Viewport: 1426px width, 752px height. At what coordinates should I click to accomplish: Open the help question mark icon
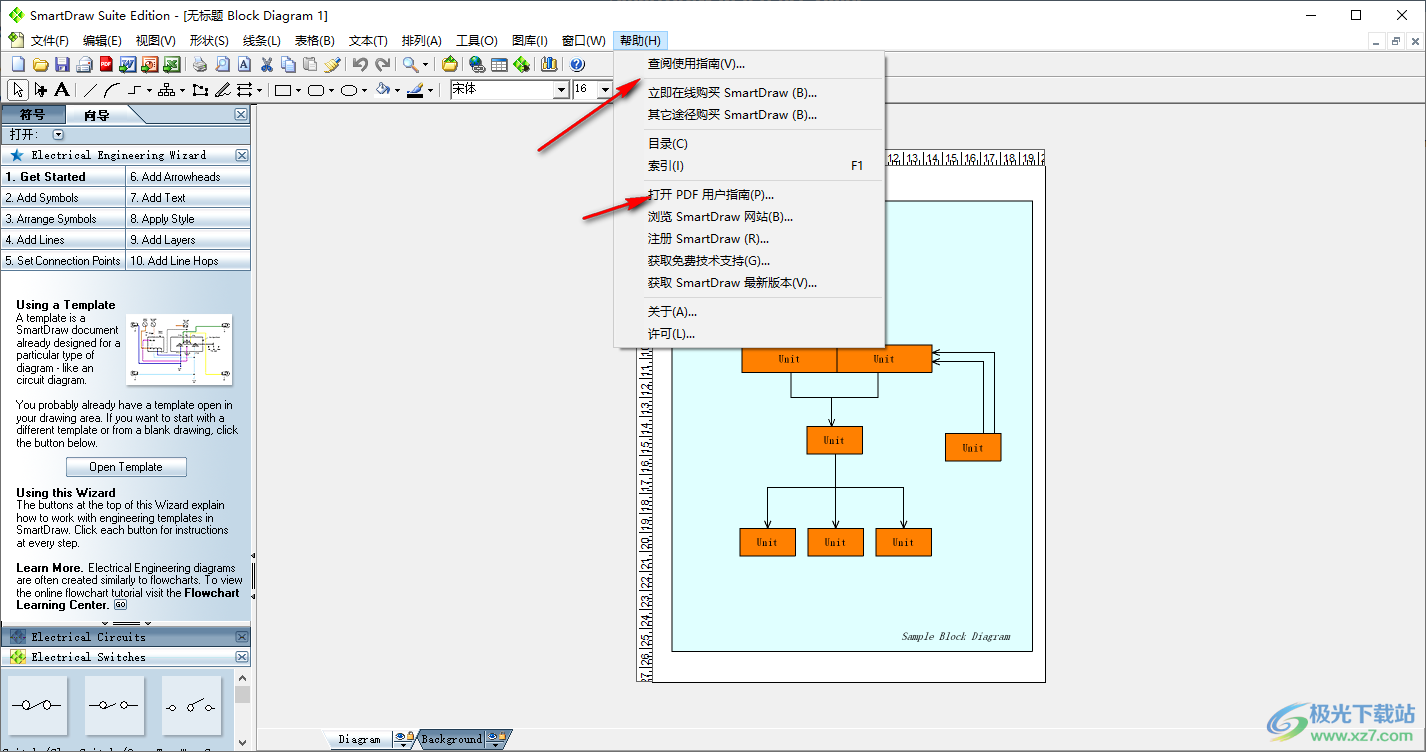(x=577, y=64)
